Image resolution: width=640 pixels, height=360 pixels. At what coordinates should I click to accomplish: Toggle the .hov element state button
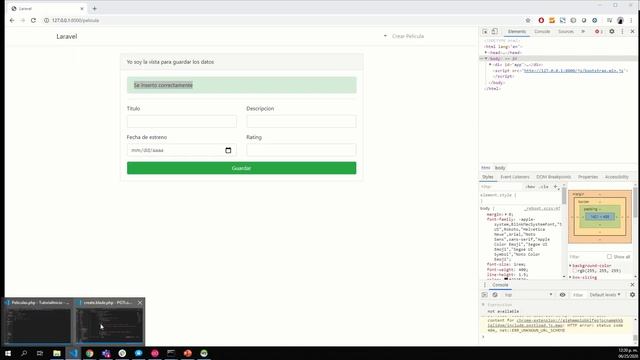click(x=530, y=187)
